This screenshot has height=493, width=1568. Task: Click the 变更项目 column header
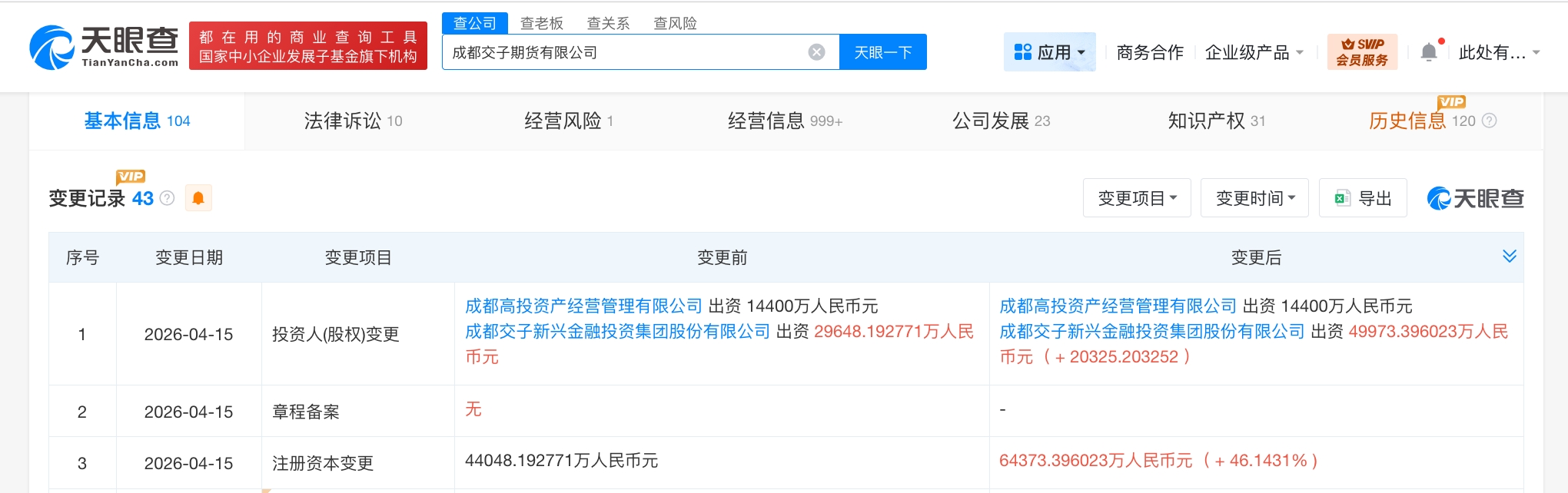pyautogui.click(x=358, y=257)
